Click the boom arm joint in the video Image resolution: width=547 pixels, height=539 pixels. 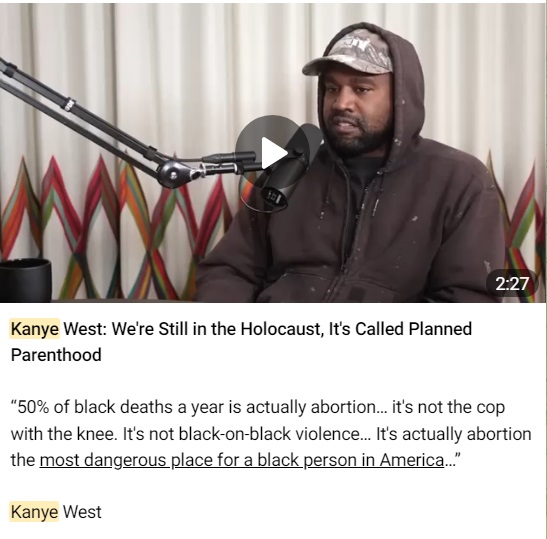pyautogui.click(x=174, y=173)
